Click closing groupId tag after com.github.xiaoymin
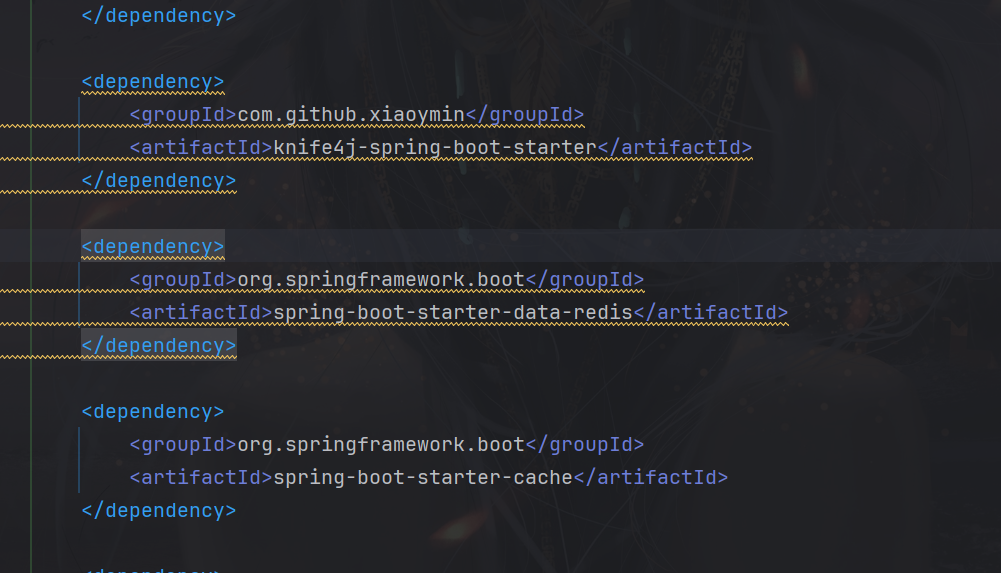 525,115
